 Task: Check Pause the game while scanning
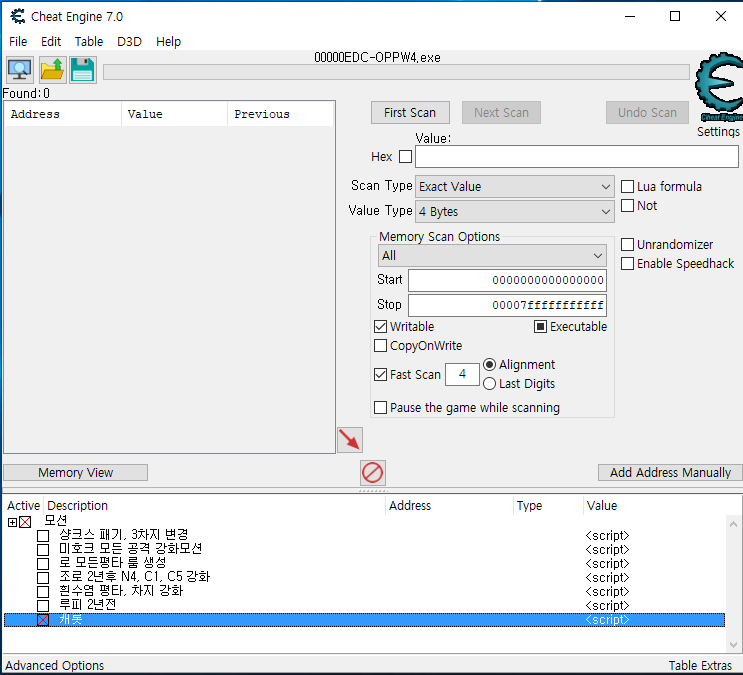pos(381,408)
